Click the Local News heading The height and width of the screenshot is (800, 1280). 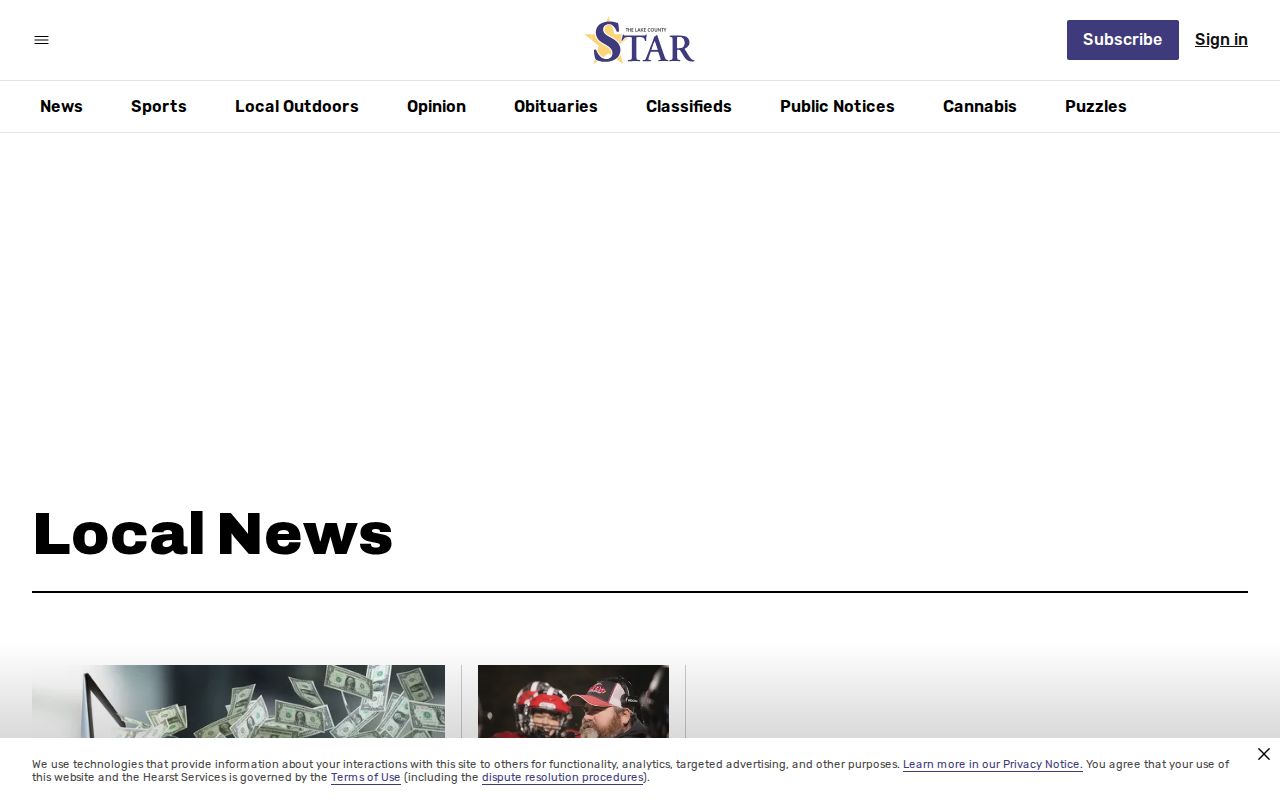[x=213, y=534]
